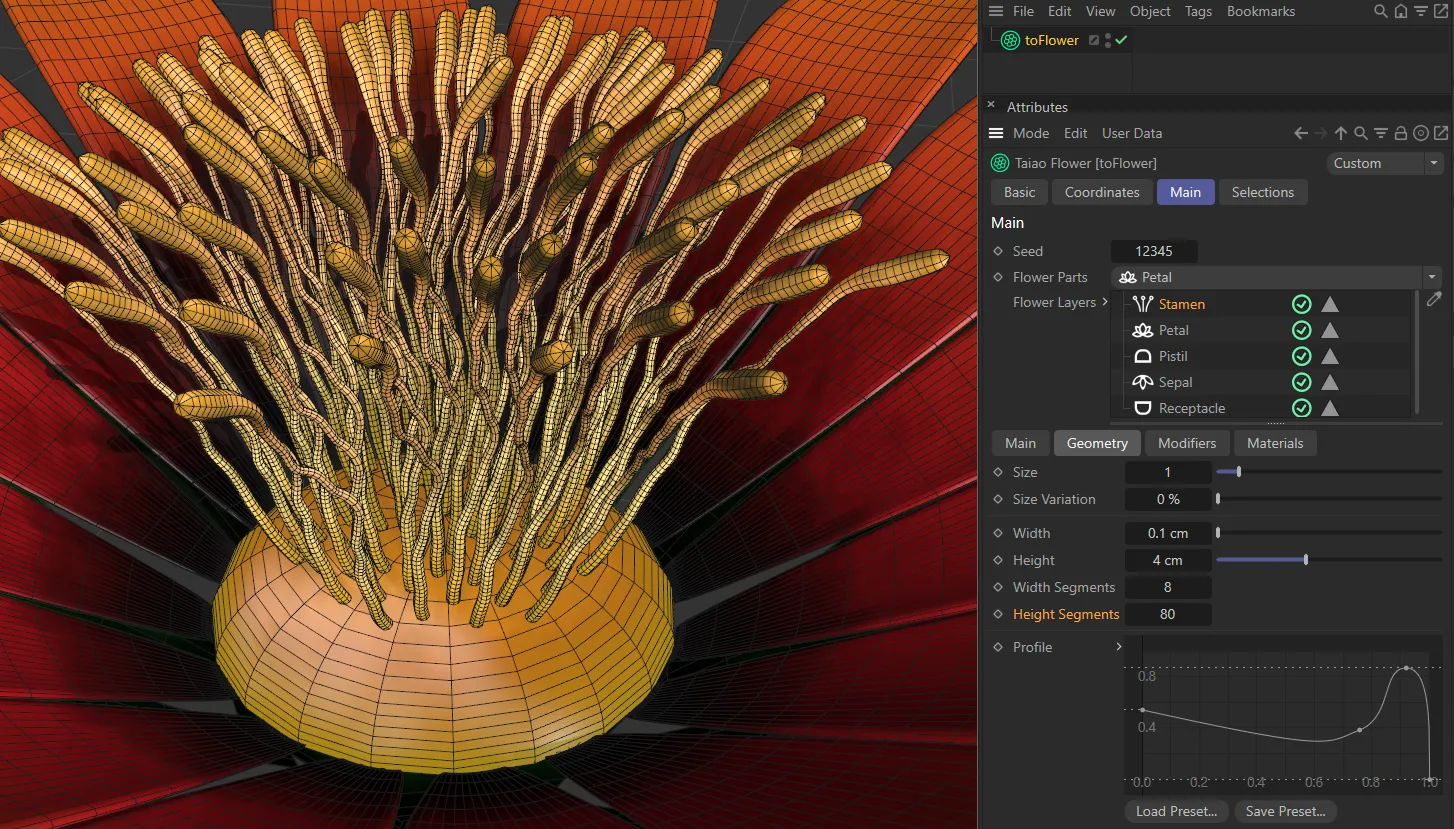Select the Stamen flower part icon
Screen dimensions: 1454x829
(1143, 304)
